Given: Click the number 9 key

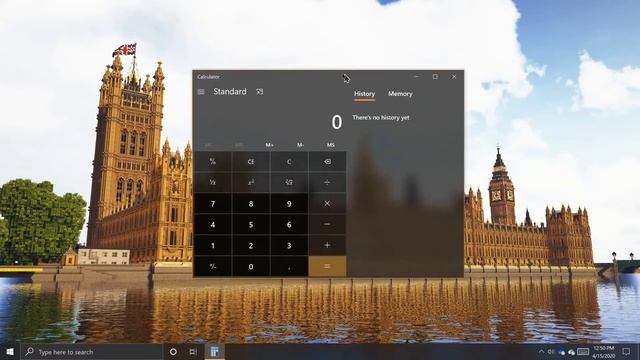Looking at the screenshot, I should pyautogui.click(x=289, y=203).
